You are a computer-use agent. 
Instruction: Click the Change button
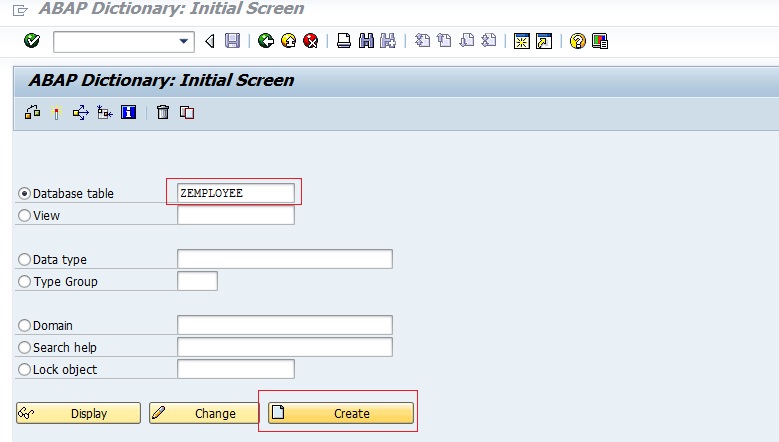pyautogui.click(x=204, y=413)
